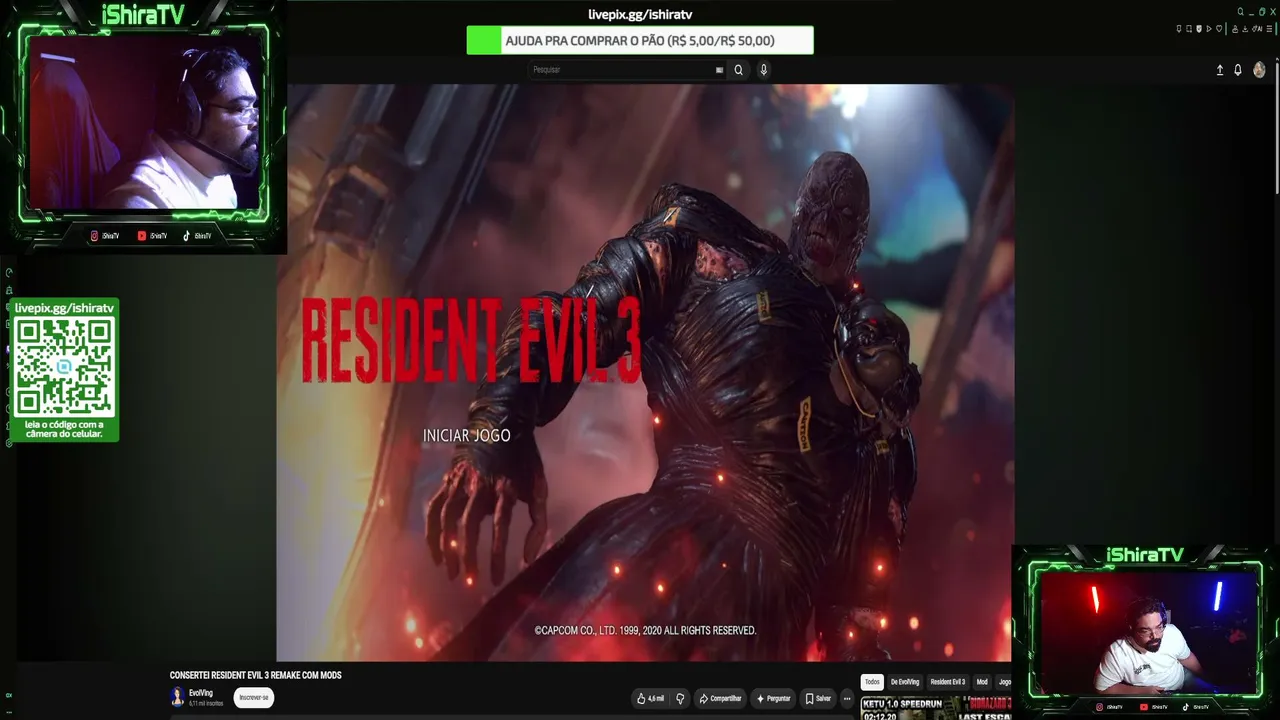Open the account avatar menu
Image resolution: width=1280 pixels, height=720 pixels.
click(x=1259, y=70)
